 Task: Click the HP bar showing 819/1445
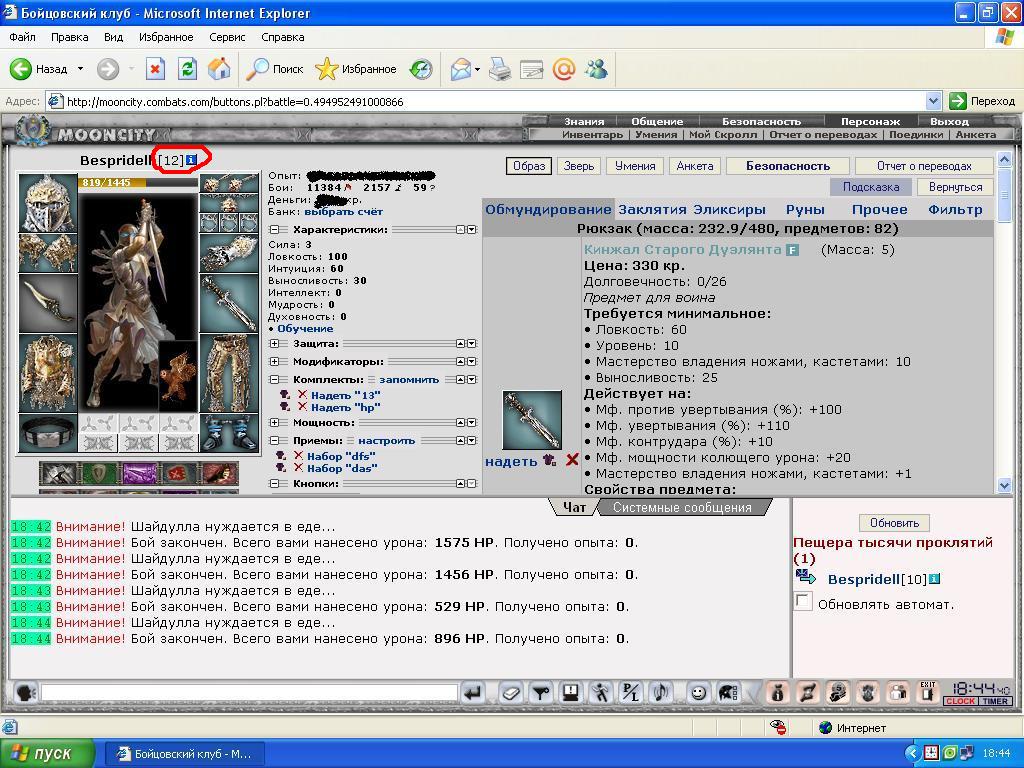tap(138, 183)
